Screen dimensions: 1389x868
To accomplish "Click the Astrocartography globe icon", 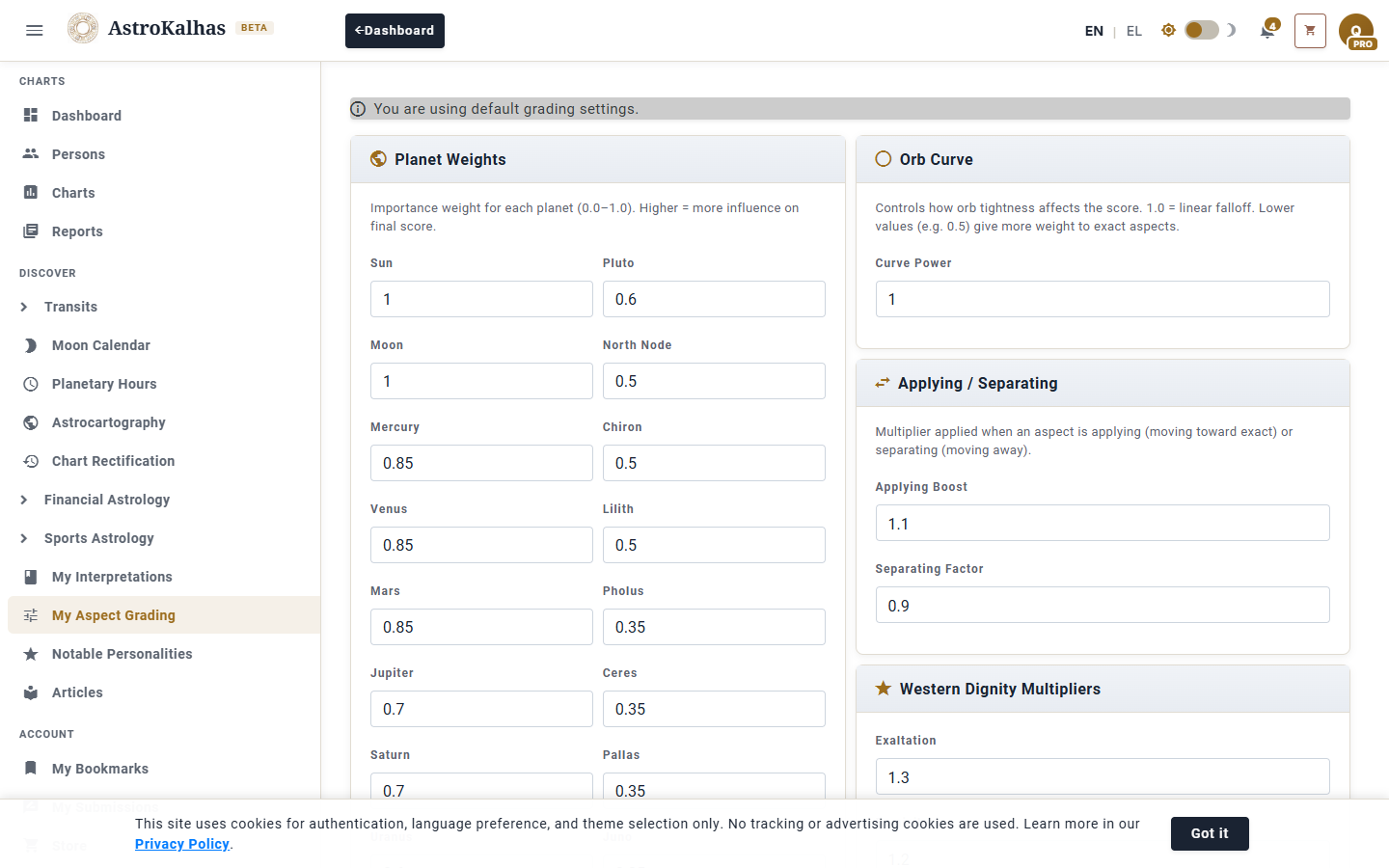I will pyautogui.click(x=31, y=422).
